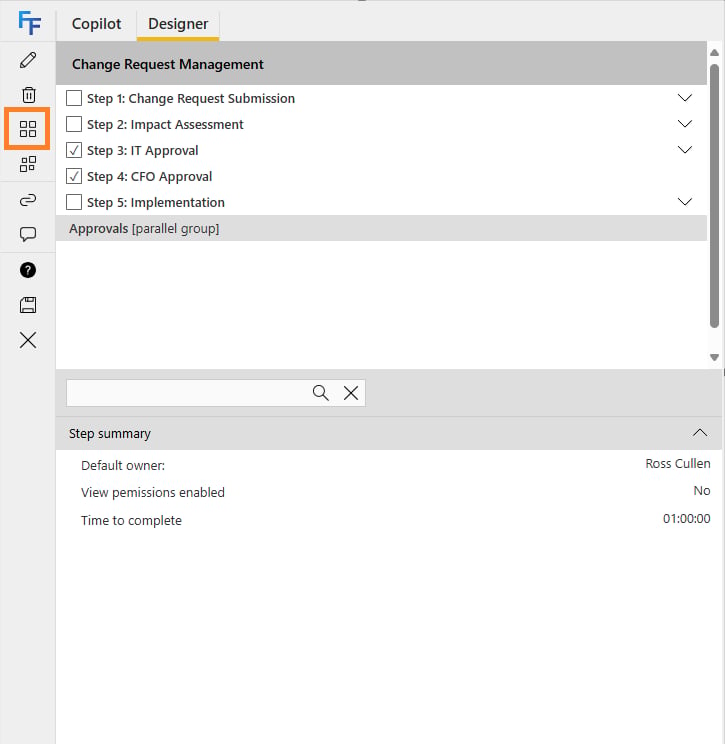Image resolution: width=725 pixels, height=744 pixels.
Task: Click the View permissions enabled No value
Action: pos(702,491)
